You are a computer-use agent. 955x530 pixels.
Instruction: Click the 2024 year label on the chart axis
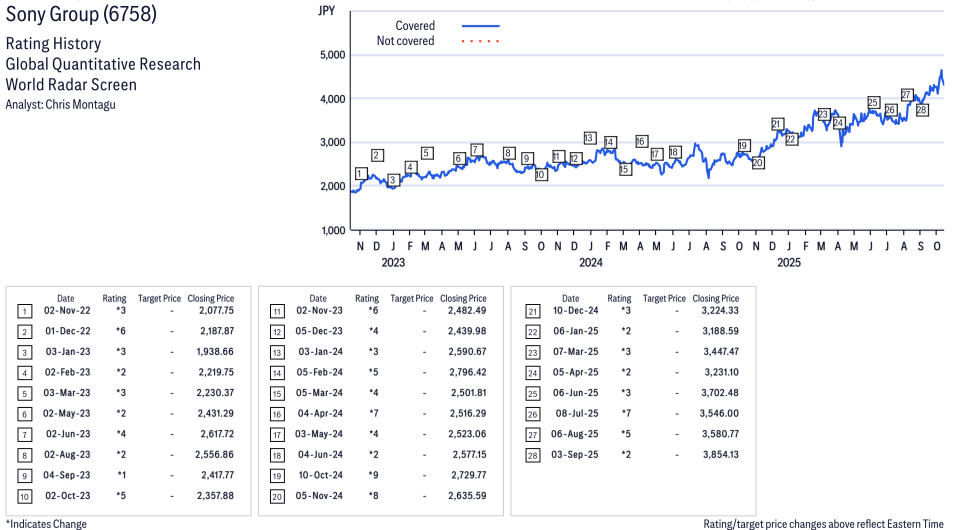591,263
